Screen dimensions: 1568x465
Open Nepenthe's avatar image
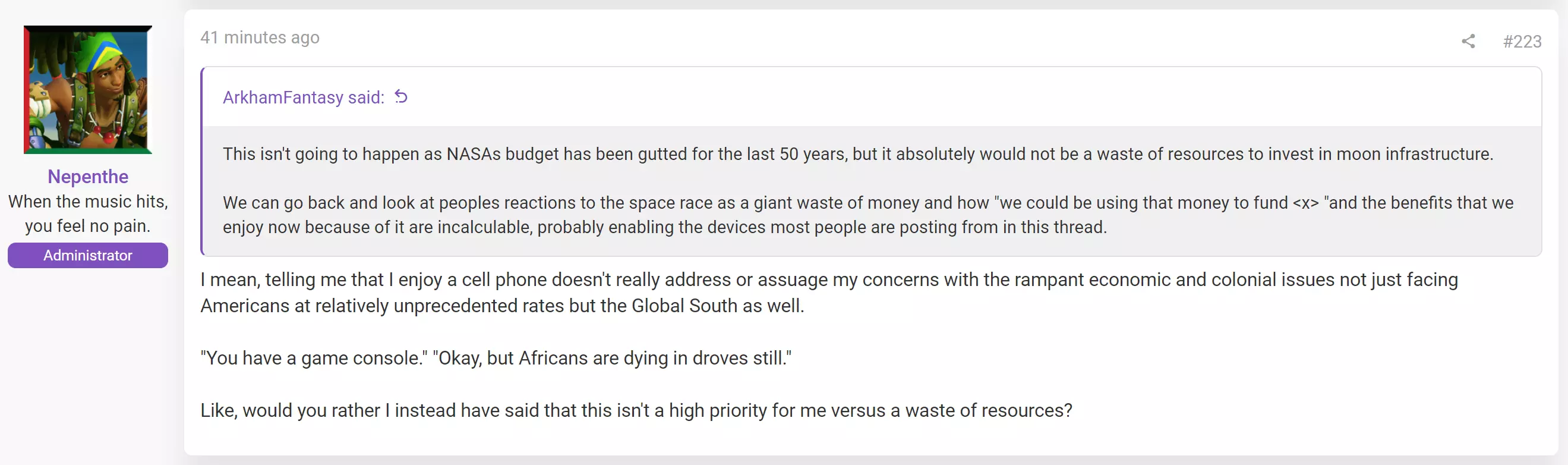[x=88, y=90]
